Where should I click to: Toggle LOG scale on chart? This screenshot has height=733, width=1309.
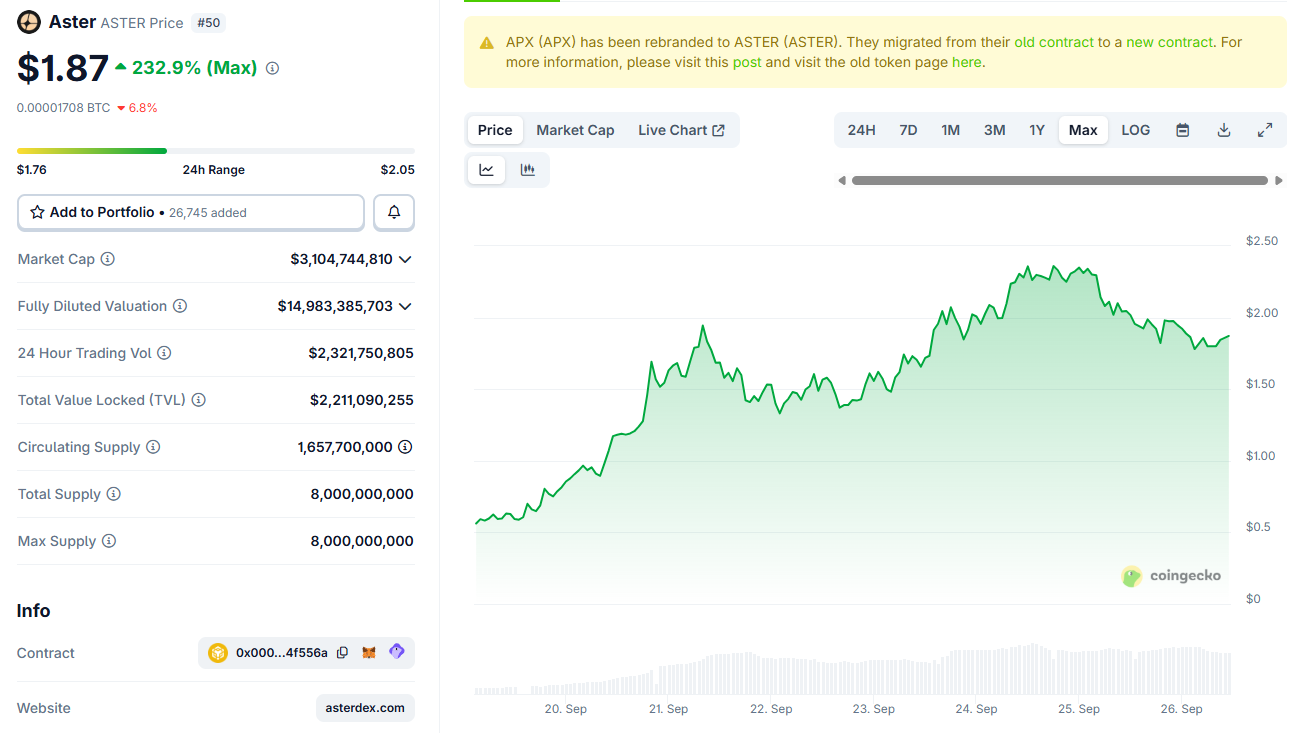click(1135, 130)
